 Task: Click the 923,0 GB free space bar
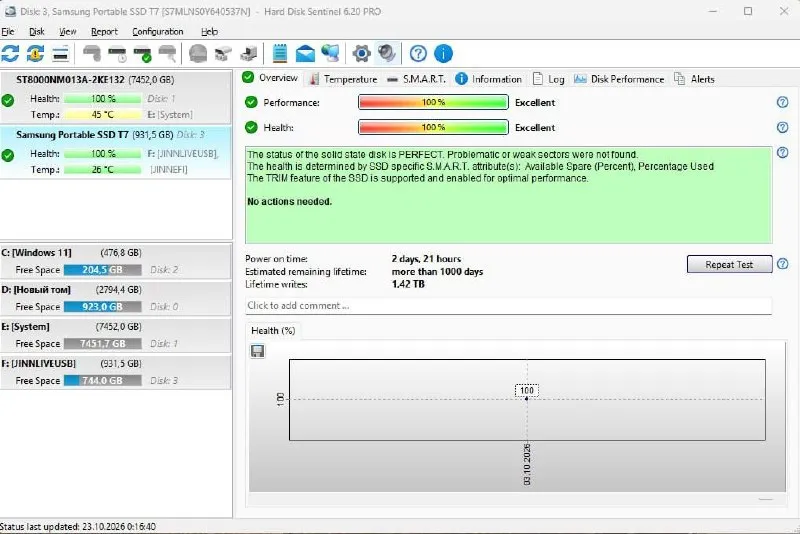click(x=103, y=307)
